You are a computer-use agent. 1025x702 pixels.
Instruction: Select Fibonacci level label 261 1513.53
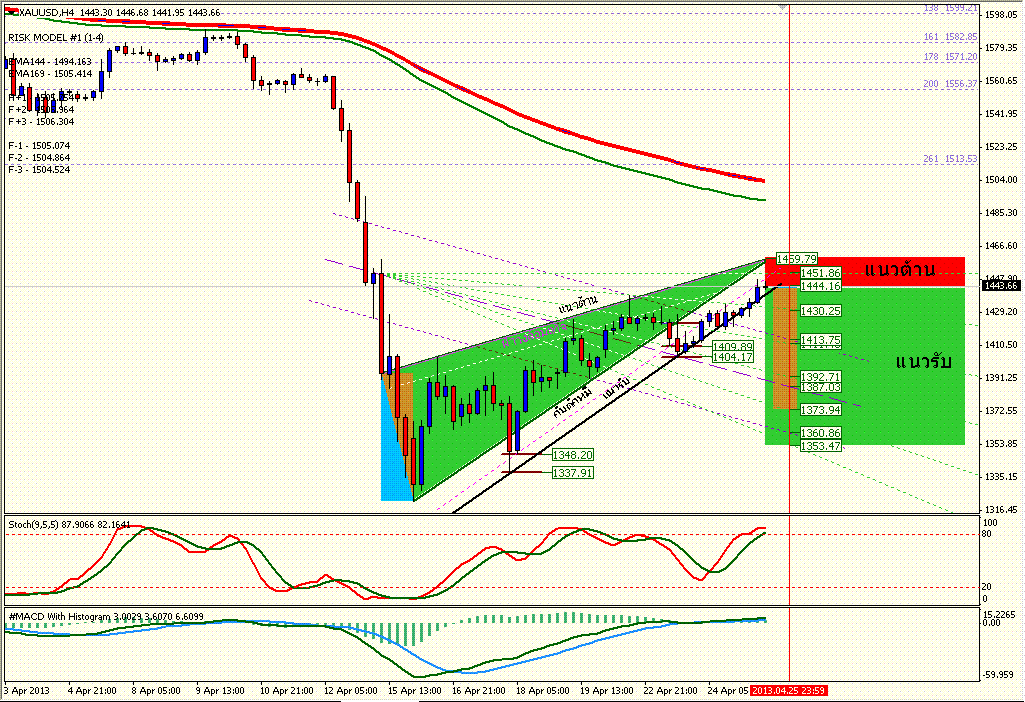(950, 159)
